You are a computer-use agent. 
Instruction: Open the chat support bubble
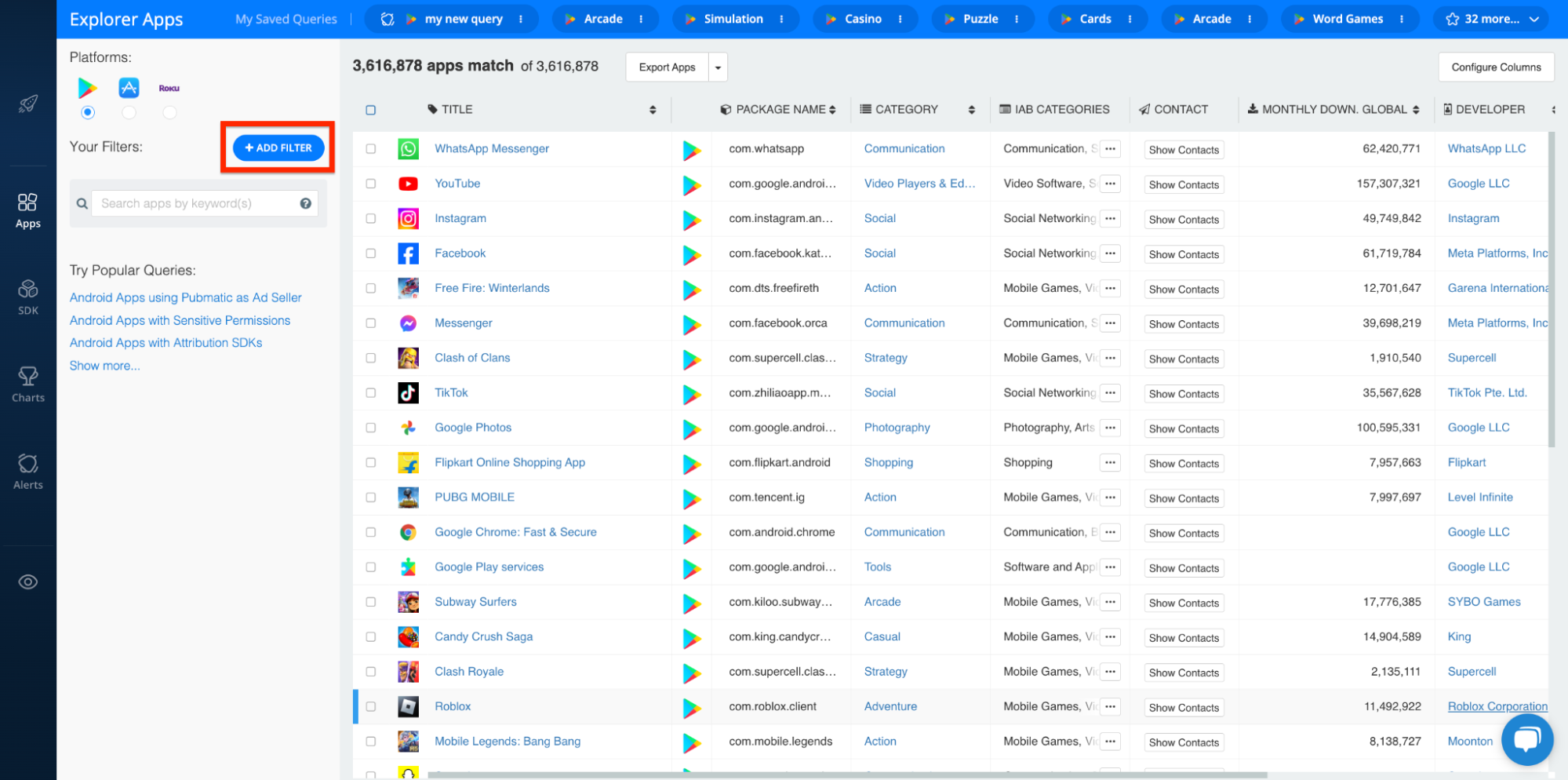[x=1527, y=739]
